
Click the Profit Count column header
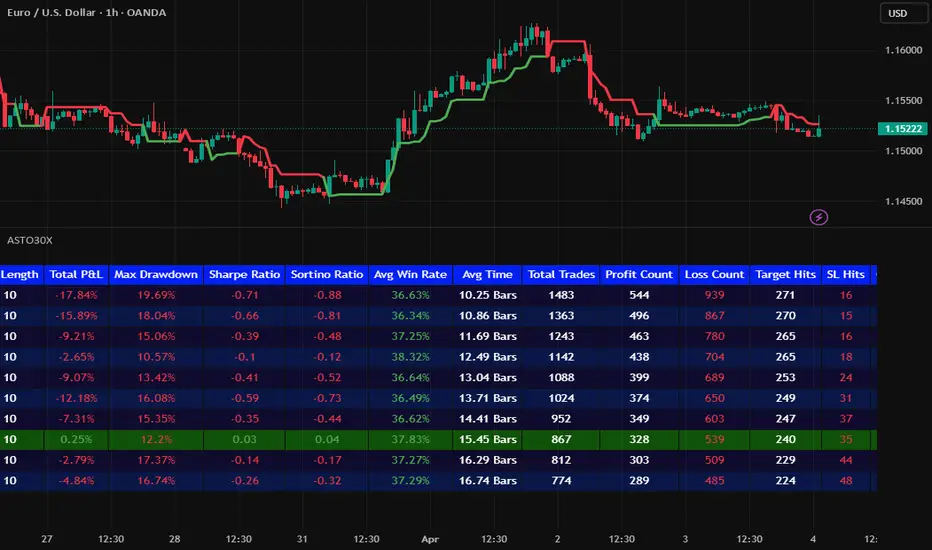coord(639,275)
